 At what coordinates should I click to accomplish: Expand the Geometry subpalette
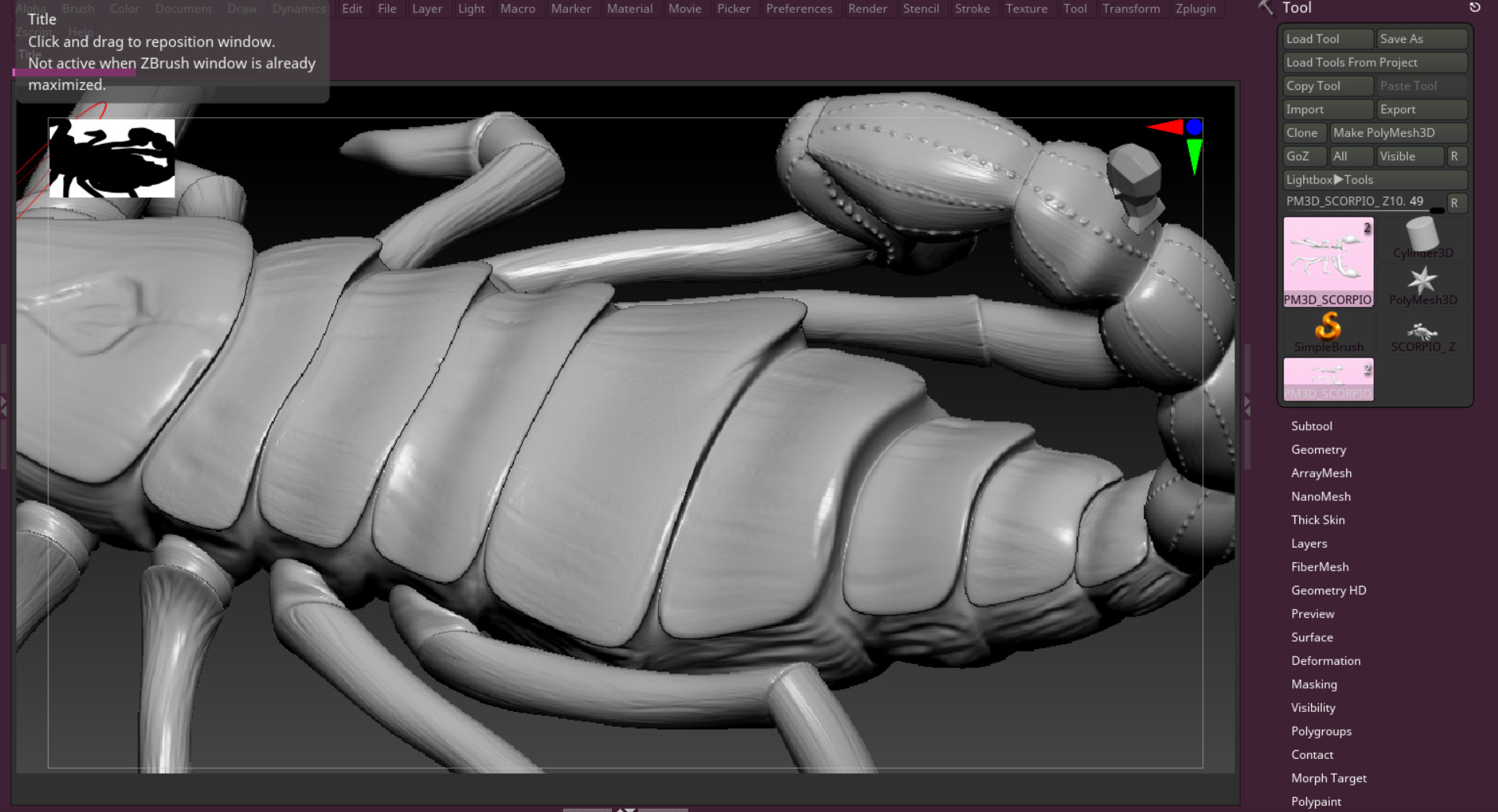pyautogui.click(x=1319, y=450)
